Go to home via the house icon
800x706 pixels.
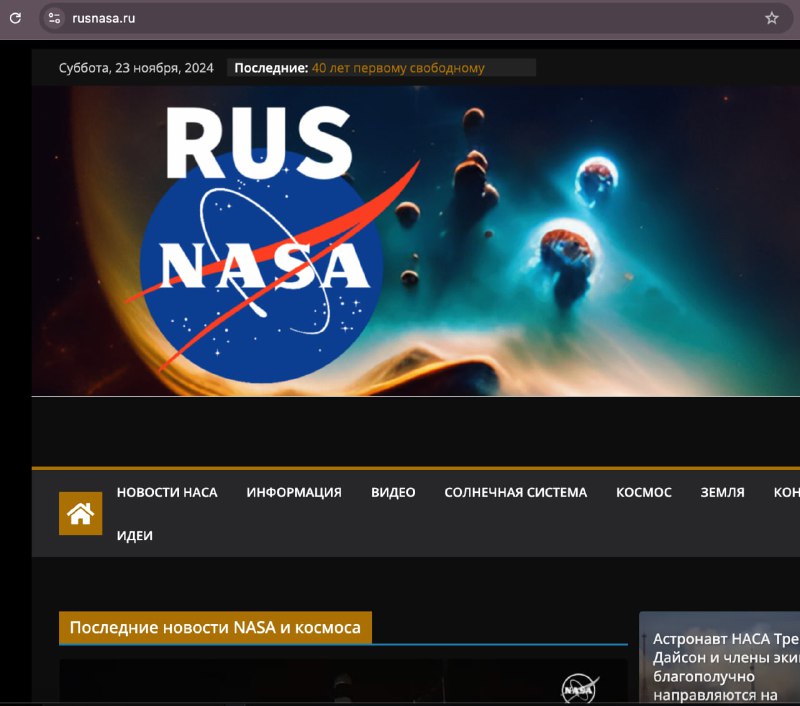[81, 513]
